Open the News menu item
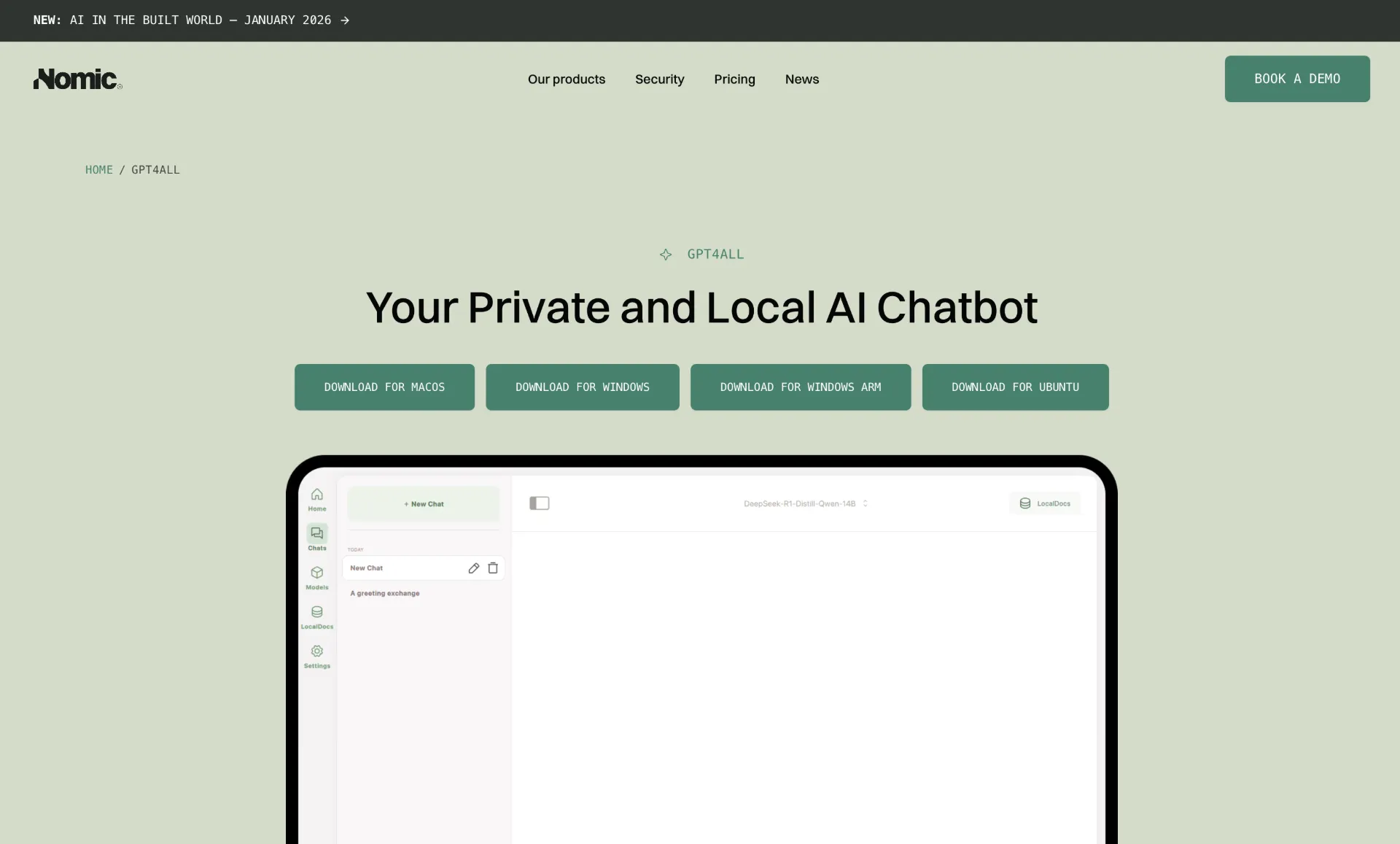Screen dimensions: 1400x844 pyautogui.click(x=802, y=79)
